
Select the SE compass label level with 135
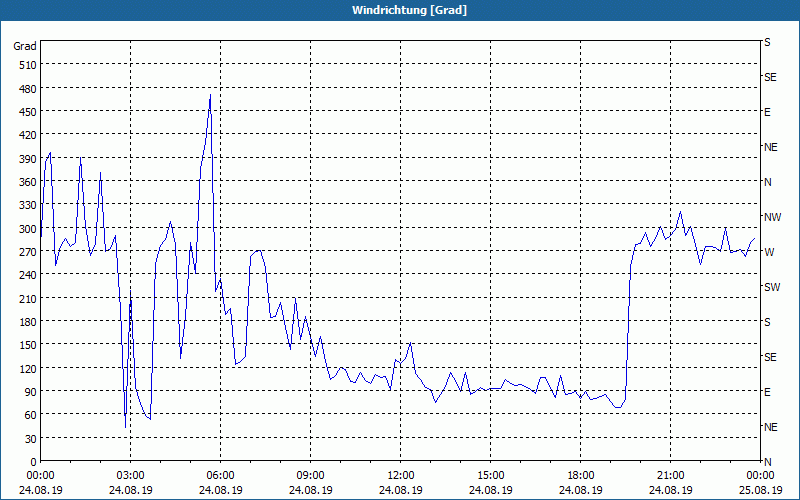tap(770, 357)
